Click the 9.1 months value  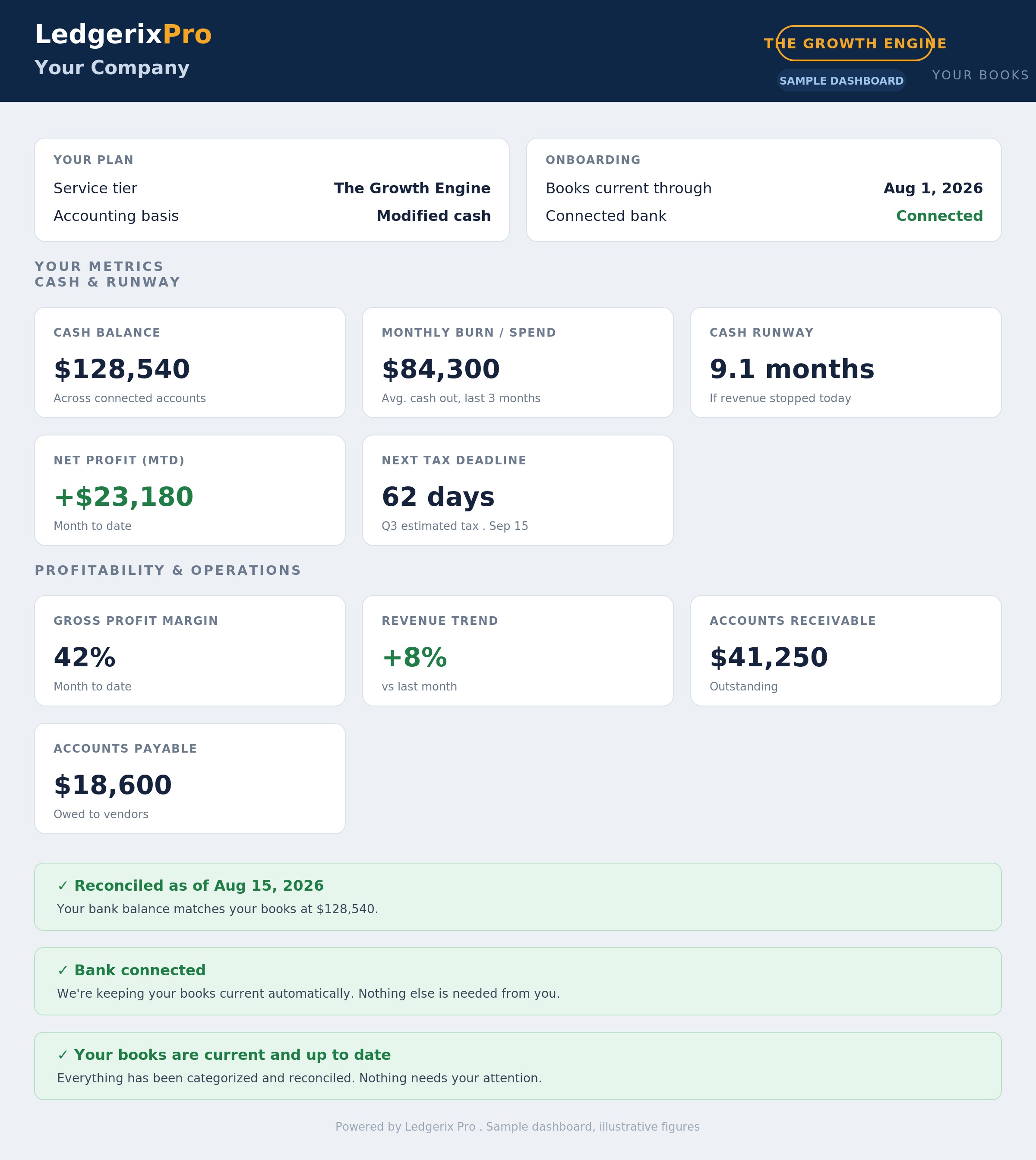coord(792,369)
